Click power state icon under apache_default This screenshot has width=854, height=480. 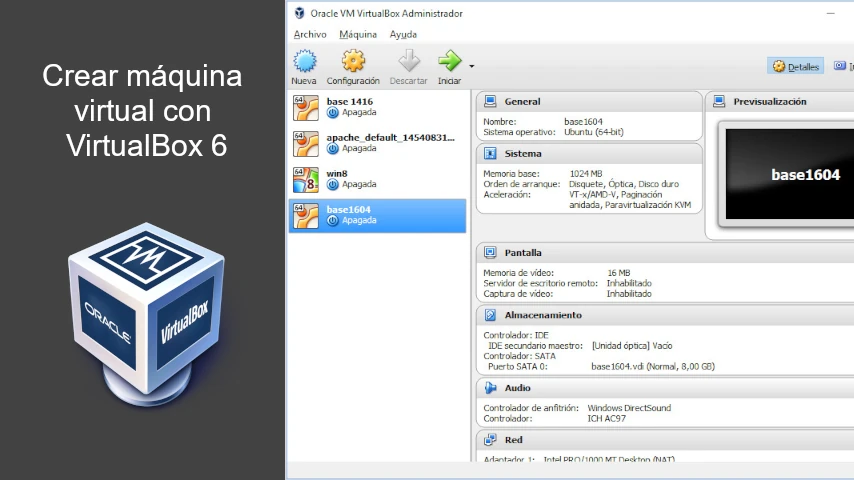(333, 149)
